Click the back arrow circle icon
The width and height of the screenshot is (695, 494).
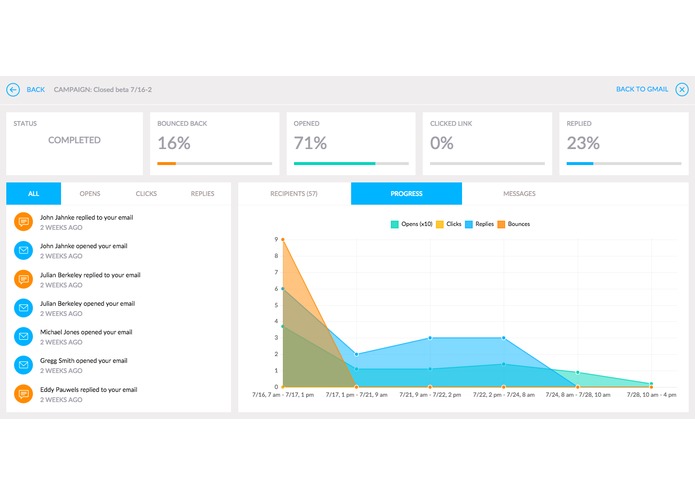(13, 89)
